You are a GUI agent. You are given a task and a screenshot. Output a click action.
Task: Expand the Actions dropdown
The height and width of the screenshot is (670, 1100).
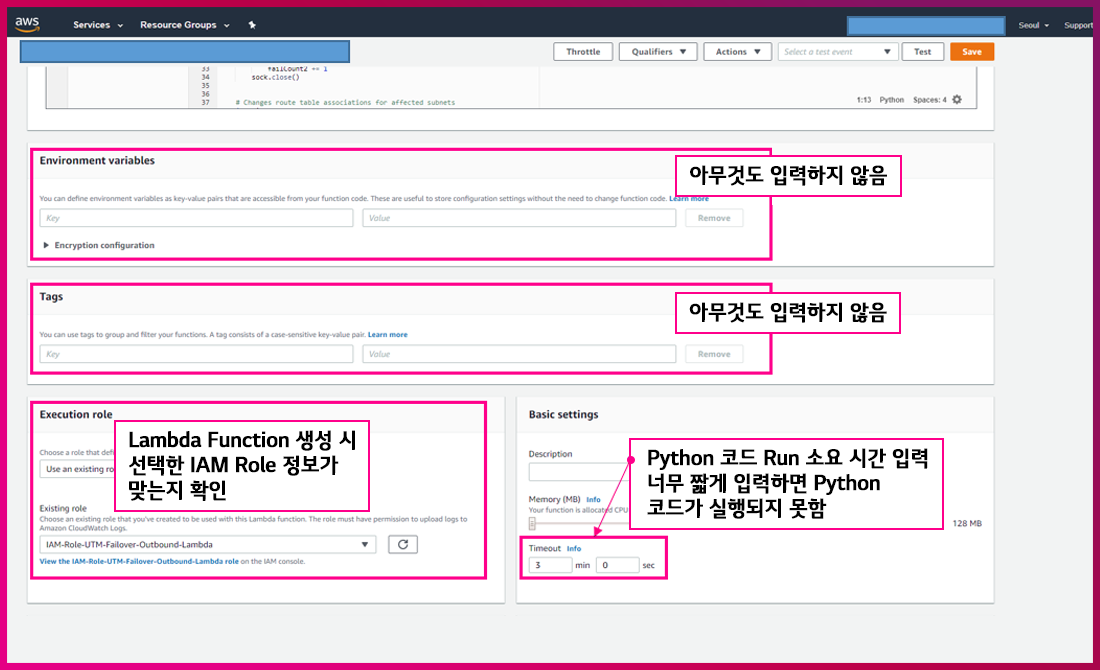pyautogui.click(x=737, y=52)
